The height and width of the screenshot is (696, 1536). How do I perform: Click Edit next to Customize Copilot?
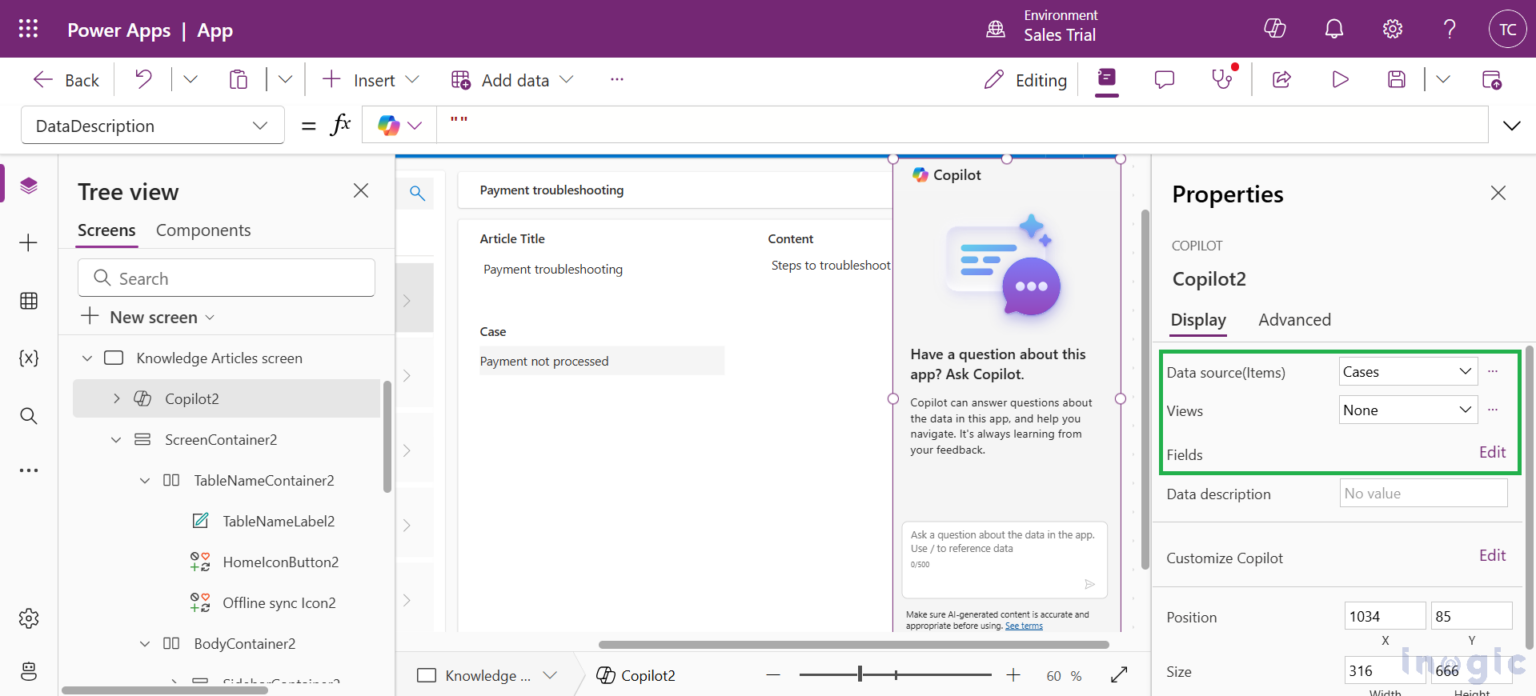point(1492,555)
